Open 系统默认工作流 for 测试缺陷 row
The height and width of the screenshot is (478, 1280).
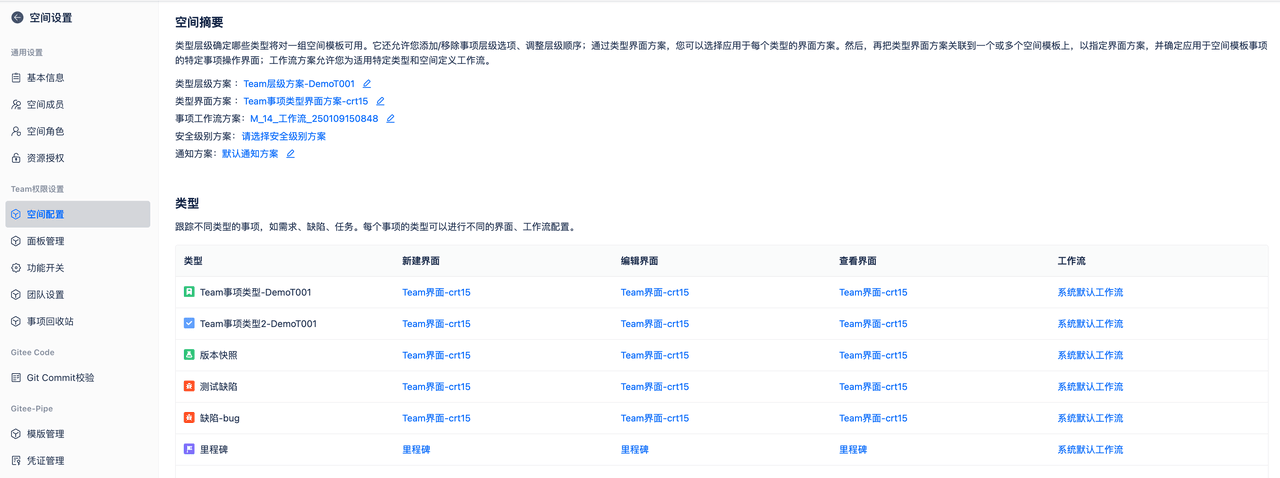1090,387
